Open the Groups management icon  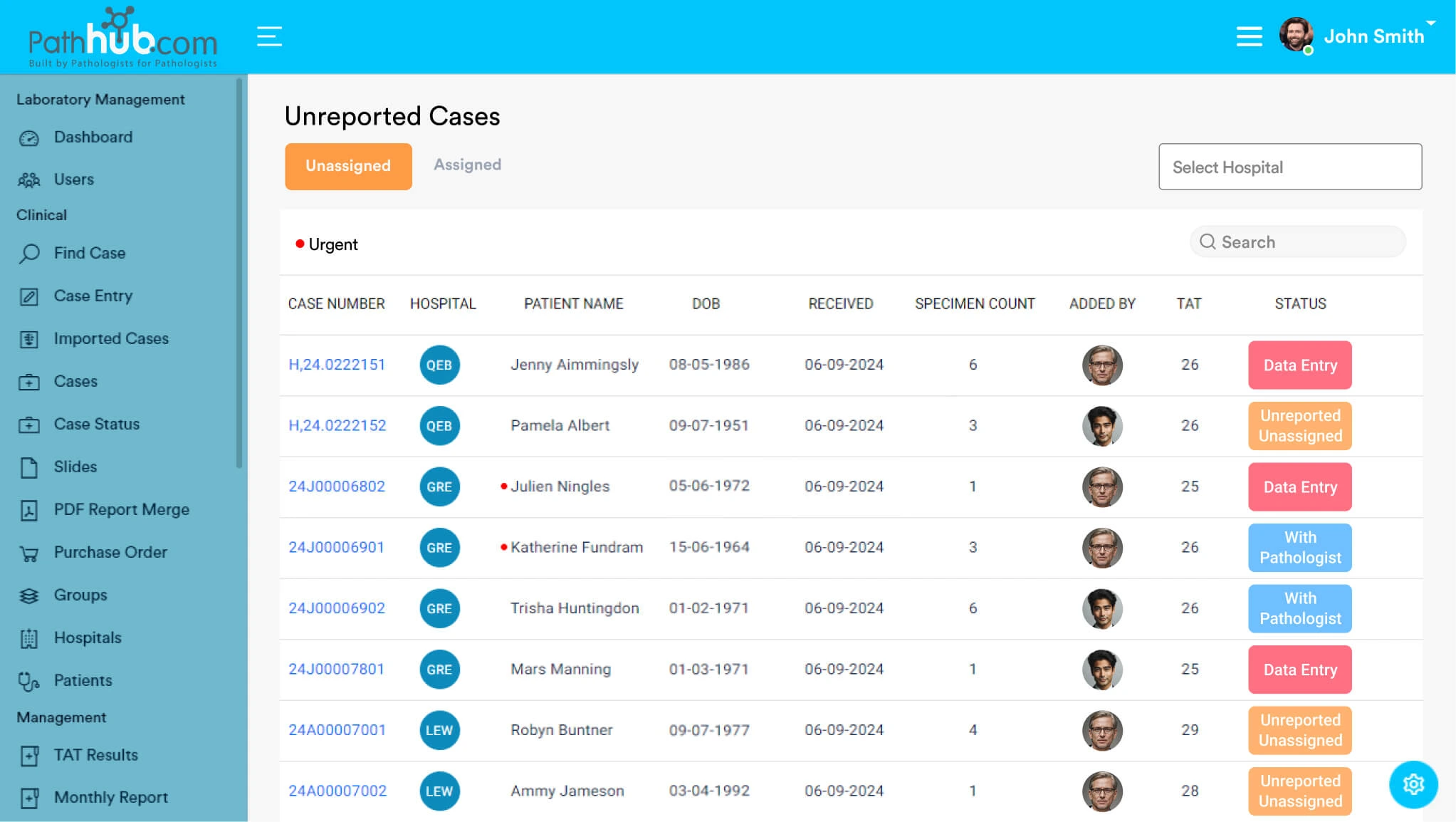(x=29, y=595)
